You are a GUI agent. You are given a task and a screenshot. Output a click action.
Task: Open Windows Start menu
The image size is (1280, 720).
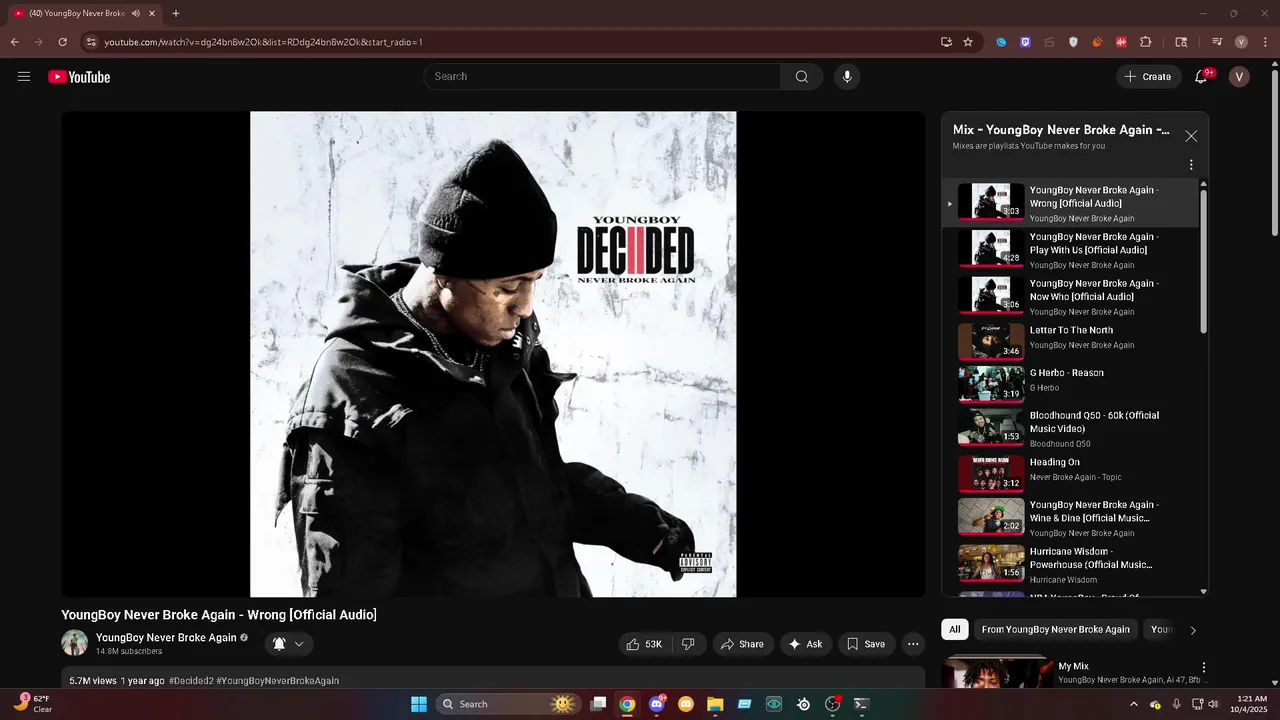click(x=419, y=704)
